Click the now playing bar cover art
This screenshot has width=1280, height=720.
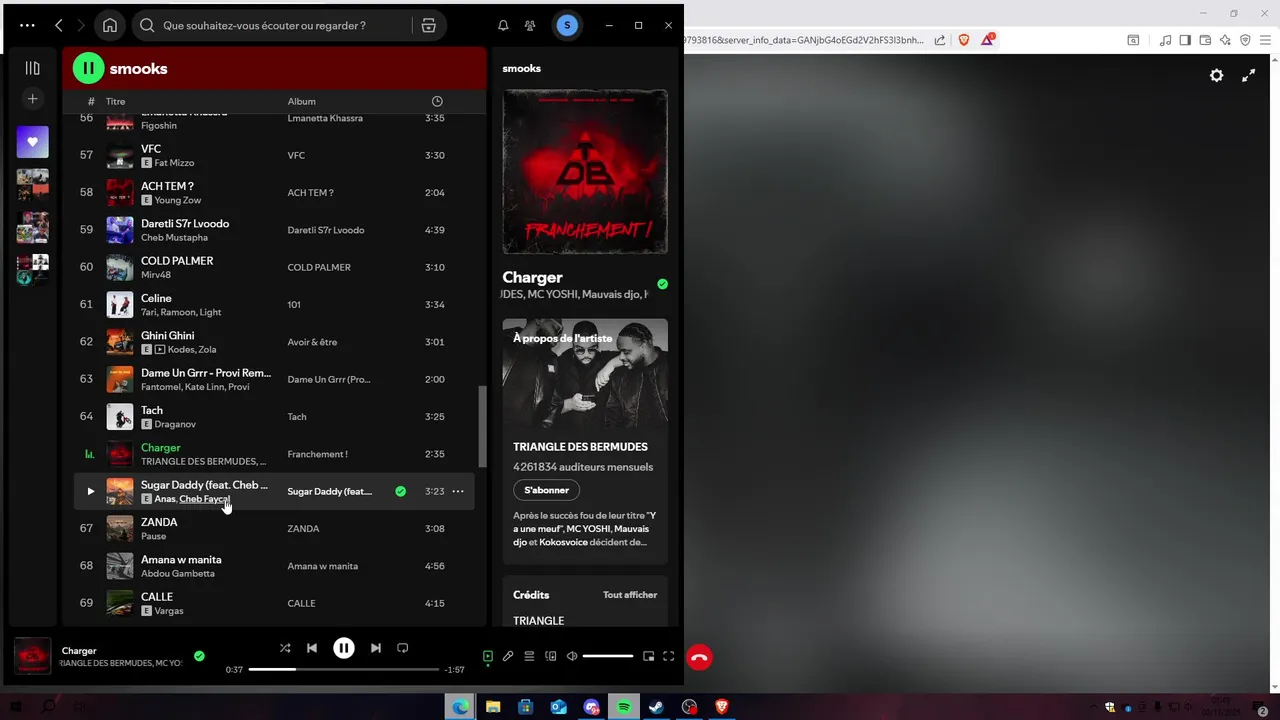click(x=32, y=656)
